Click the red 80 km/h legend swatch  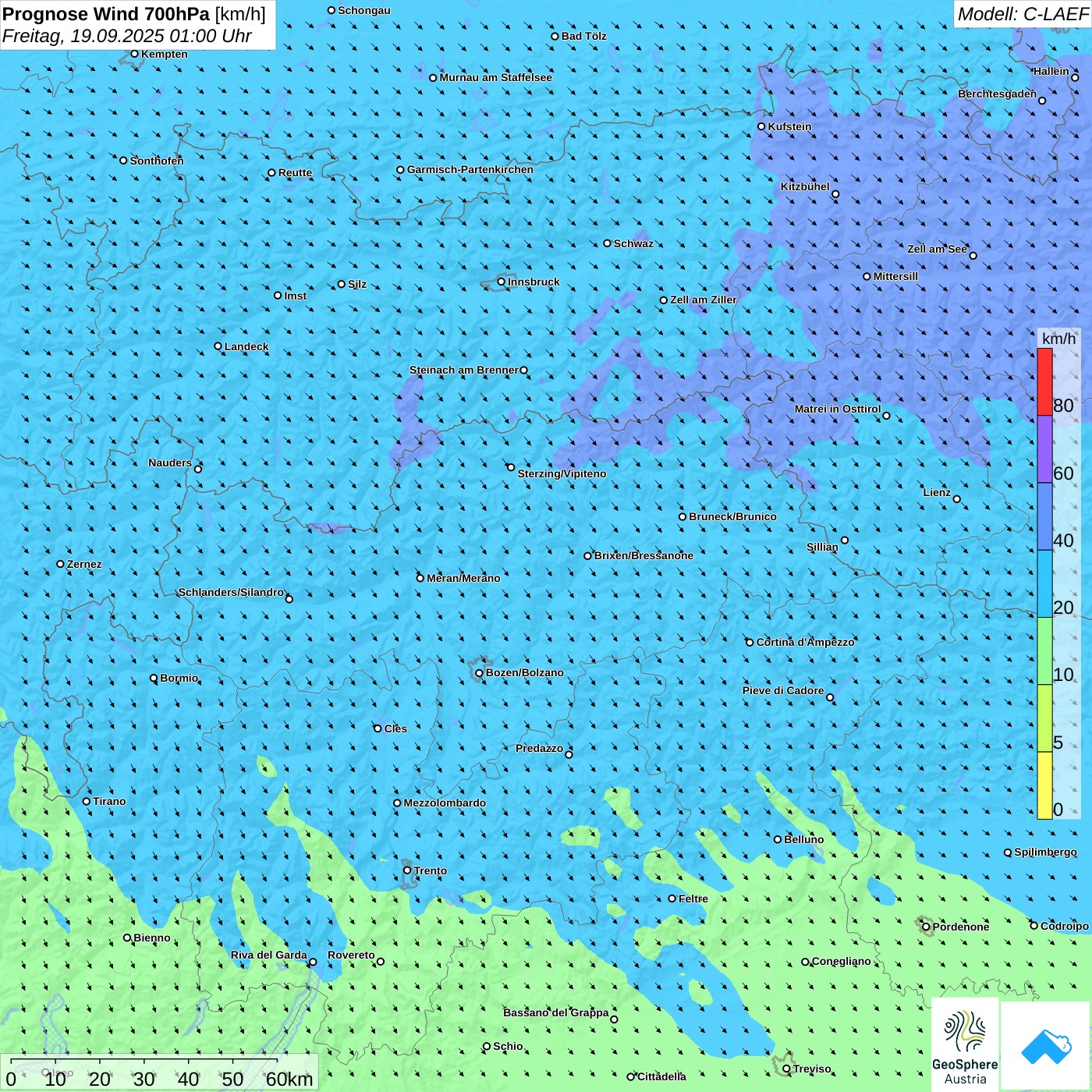click(1044, 381)
